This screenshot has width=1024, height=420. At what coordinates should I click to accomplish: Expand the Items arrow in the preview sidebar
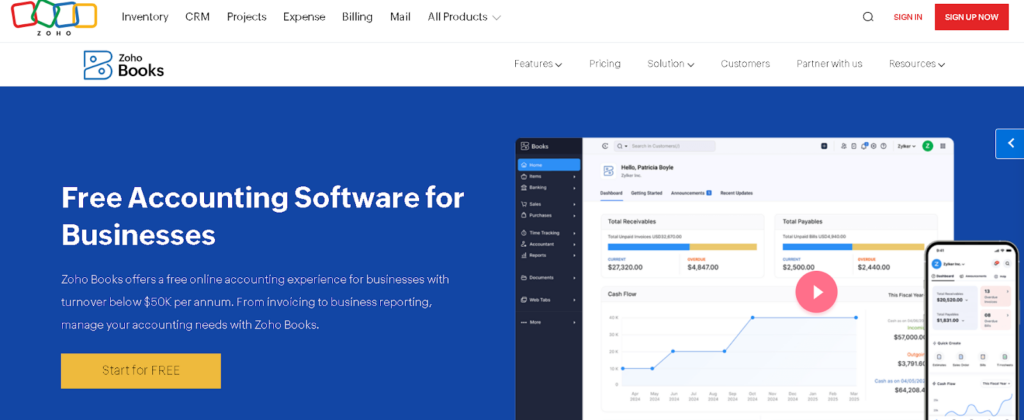(575, 176)
